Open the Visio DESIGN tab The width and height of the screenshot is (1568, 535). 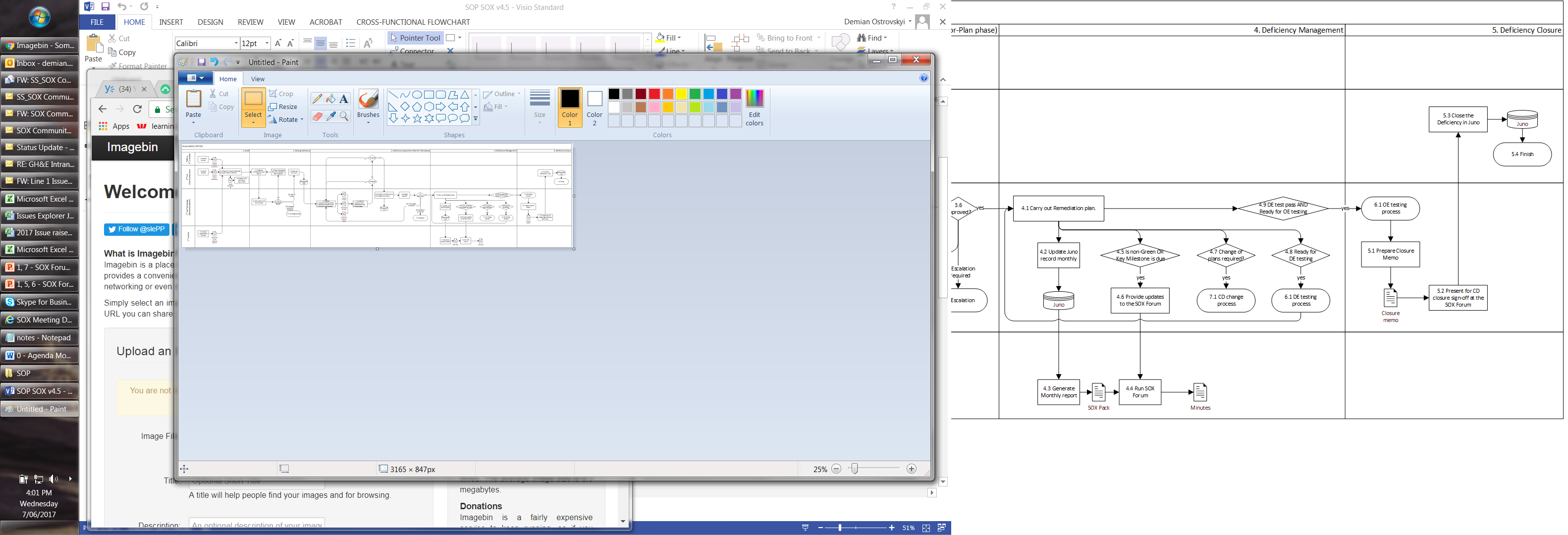point(211,22)
